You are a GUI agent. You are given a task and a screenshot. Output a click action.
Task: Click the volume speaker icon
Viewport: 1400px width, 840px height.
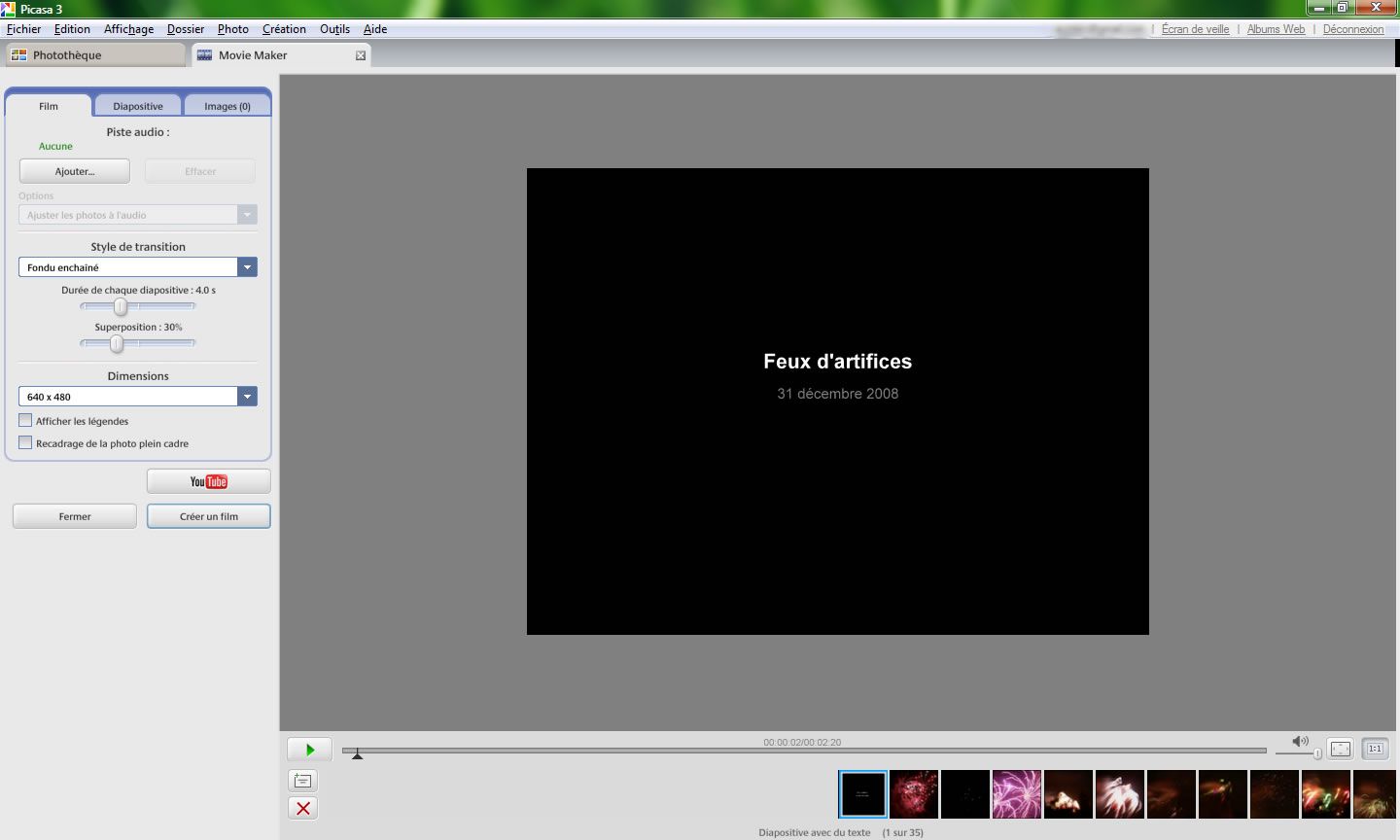[1300, 742]
